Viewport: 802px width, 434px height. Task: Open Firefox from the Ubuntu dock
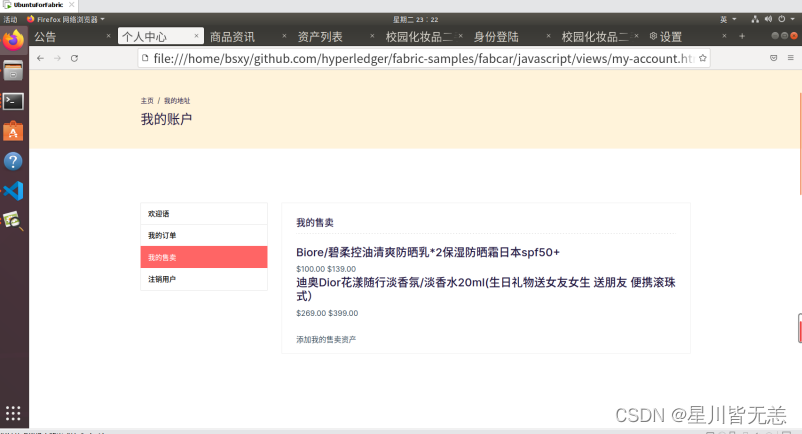tap(13, 40)
